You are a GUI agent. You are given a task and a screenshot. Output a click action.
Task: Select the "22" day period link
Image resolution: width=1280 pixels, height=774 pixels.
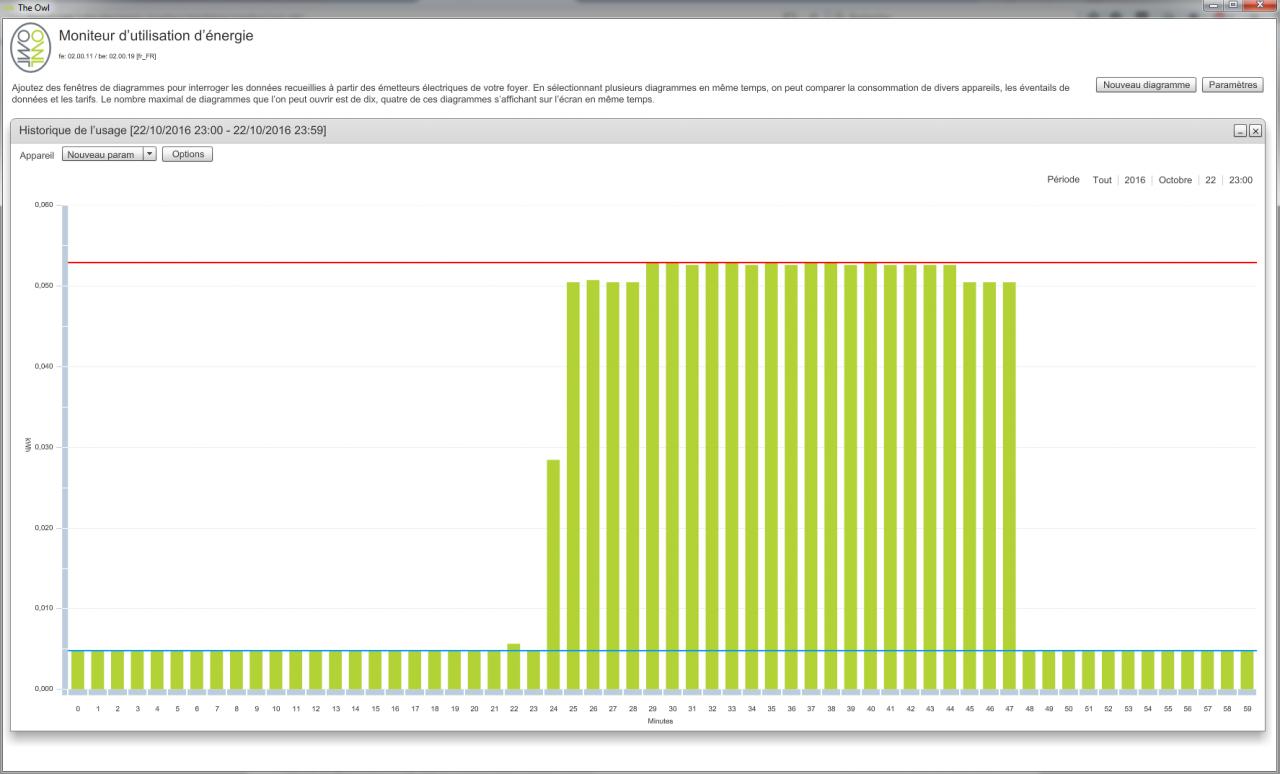(1211, 180)
